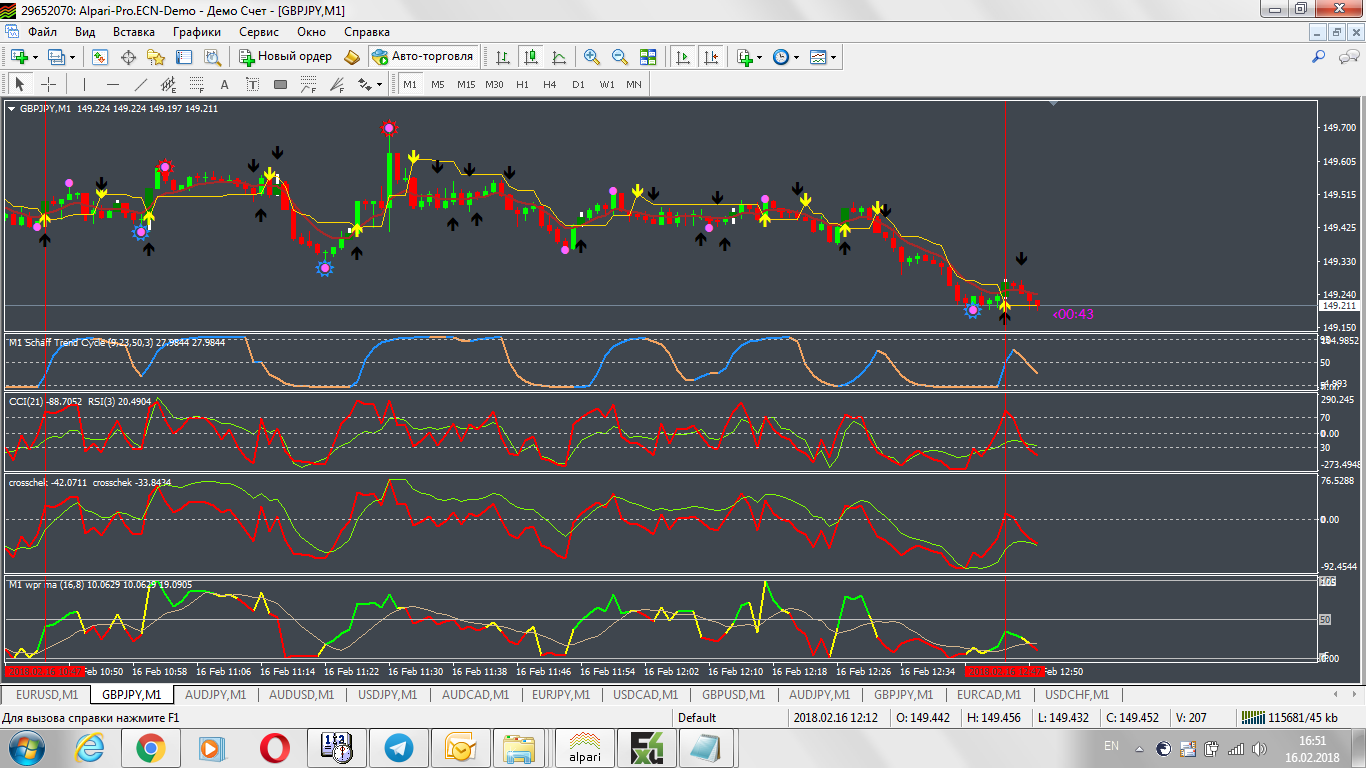The image size is (1366, 768).
Task: Select the diagonal Trendline tool
Action: click(140, 84)
